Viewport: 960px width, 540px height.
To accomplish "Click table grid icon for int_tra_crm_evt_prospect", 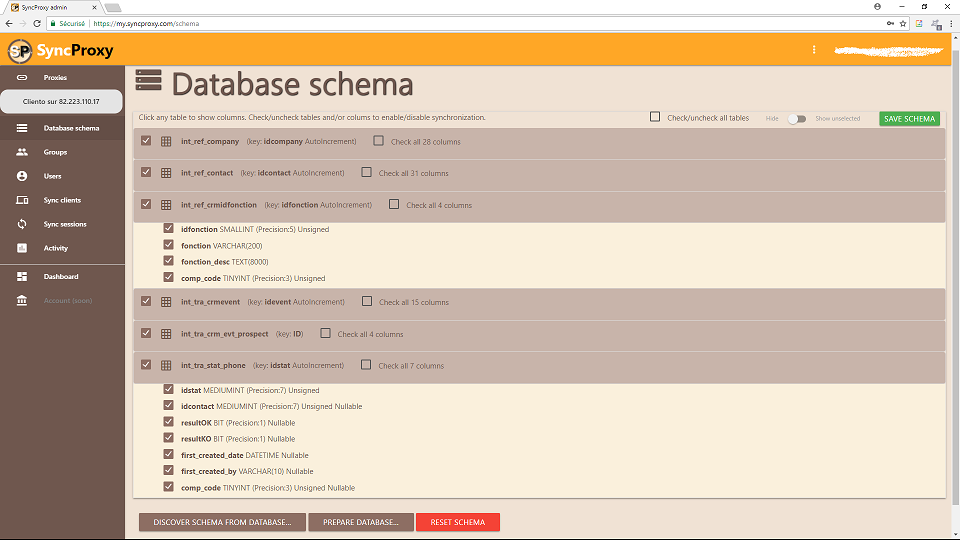I will (166, 334).
